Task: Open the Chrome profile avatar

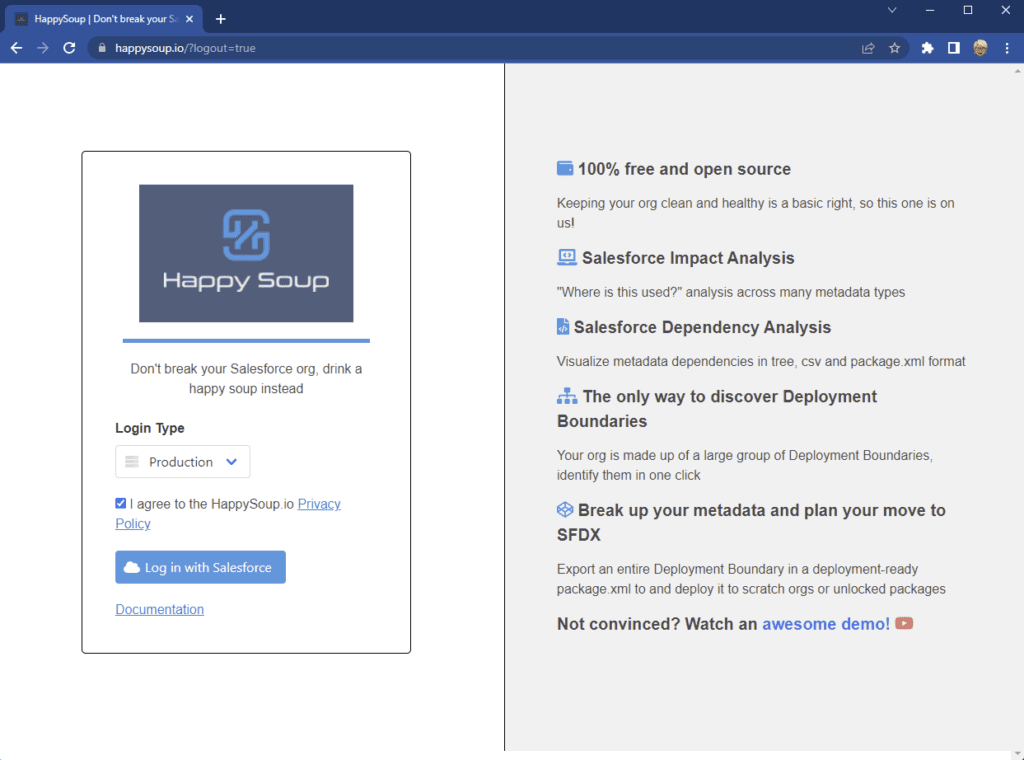Action: [980, 48]
